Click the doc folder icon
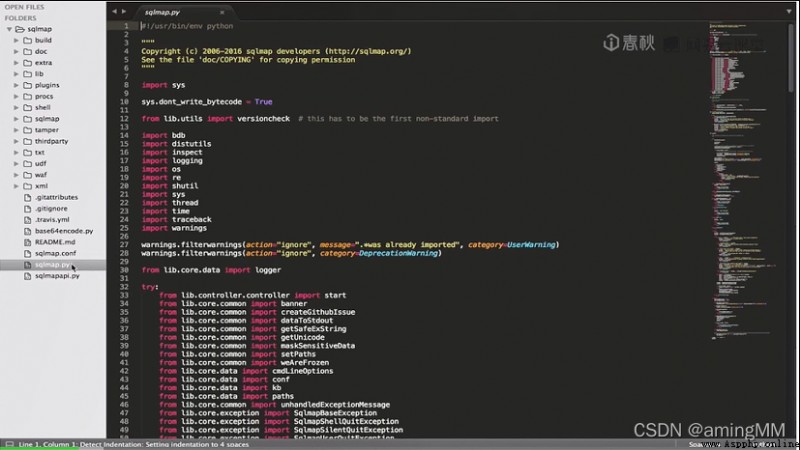The height and width of the screenshot is (450, 800). [x=28, y=52]
